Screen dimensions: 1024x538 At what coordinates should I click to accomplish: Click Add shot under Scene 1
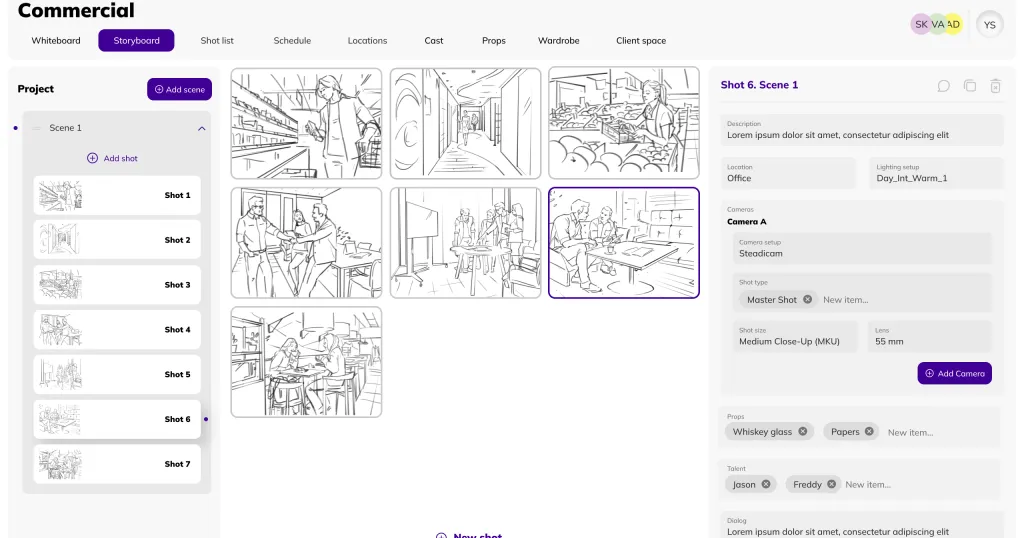click(112, 158)
